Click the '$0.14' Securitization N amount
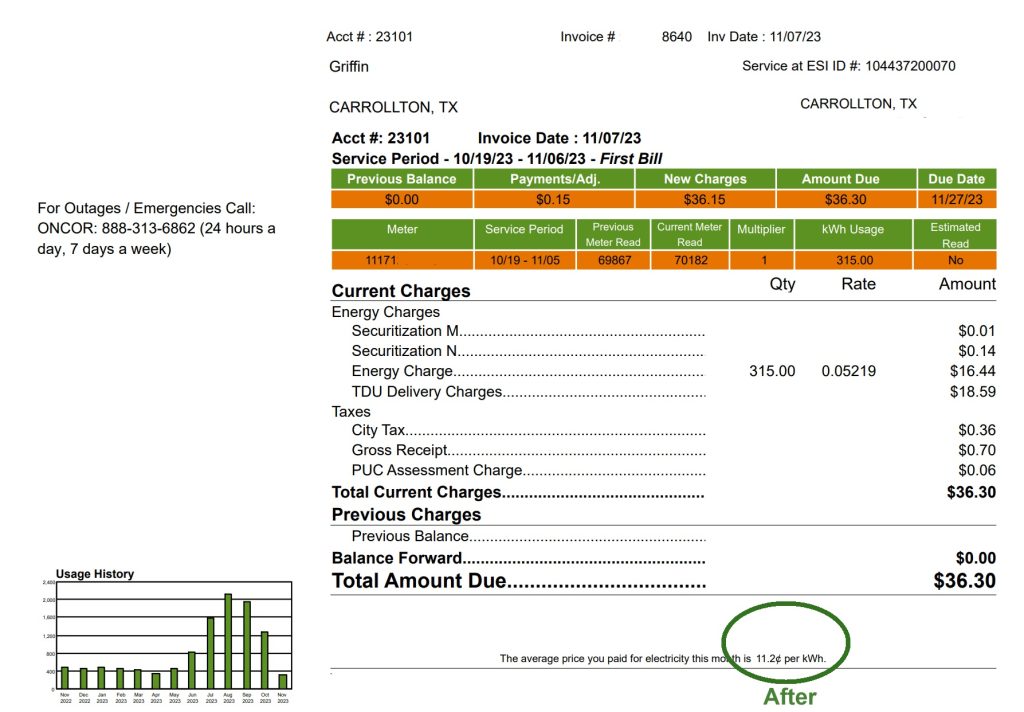This screenshot has width=1024, height=712. [x=977, y=351]
